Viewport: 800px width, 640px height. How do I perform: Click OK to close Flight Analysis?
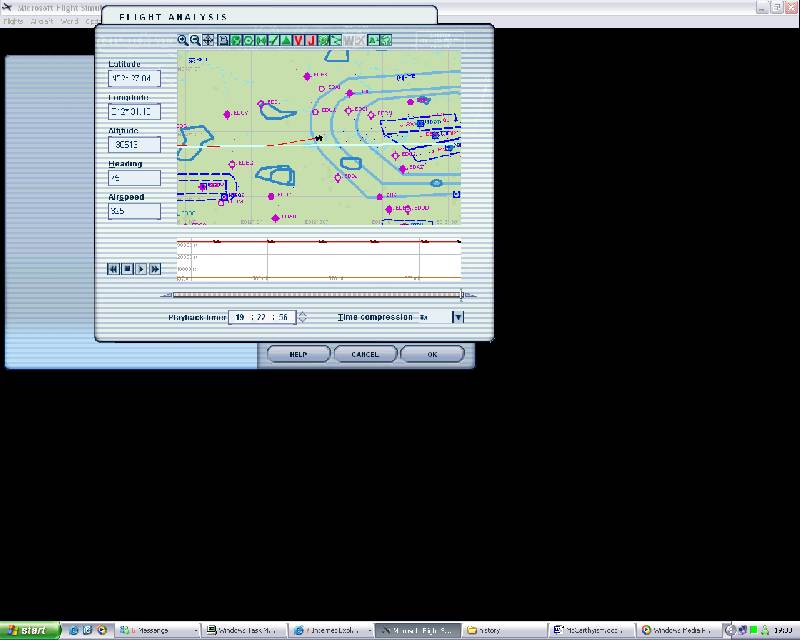click(432, 354)
